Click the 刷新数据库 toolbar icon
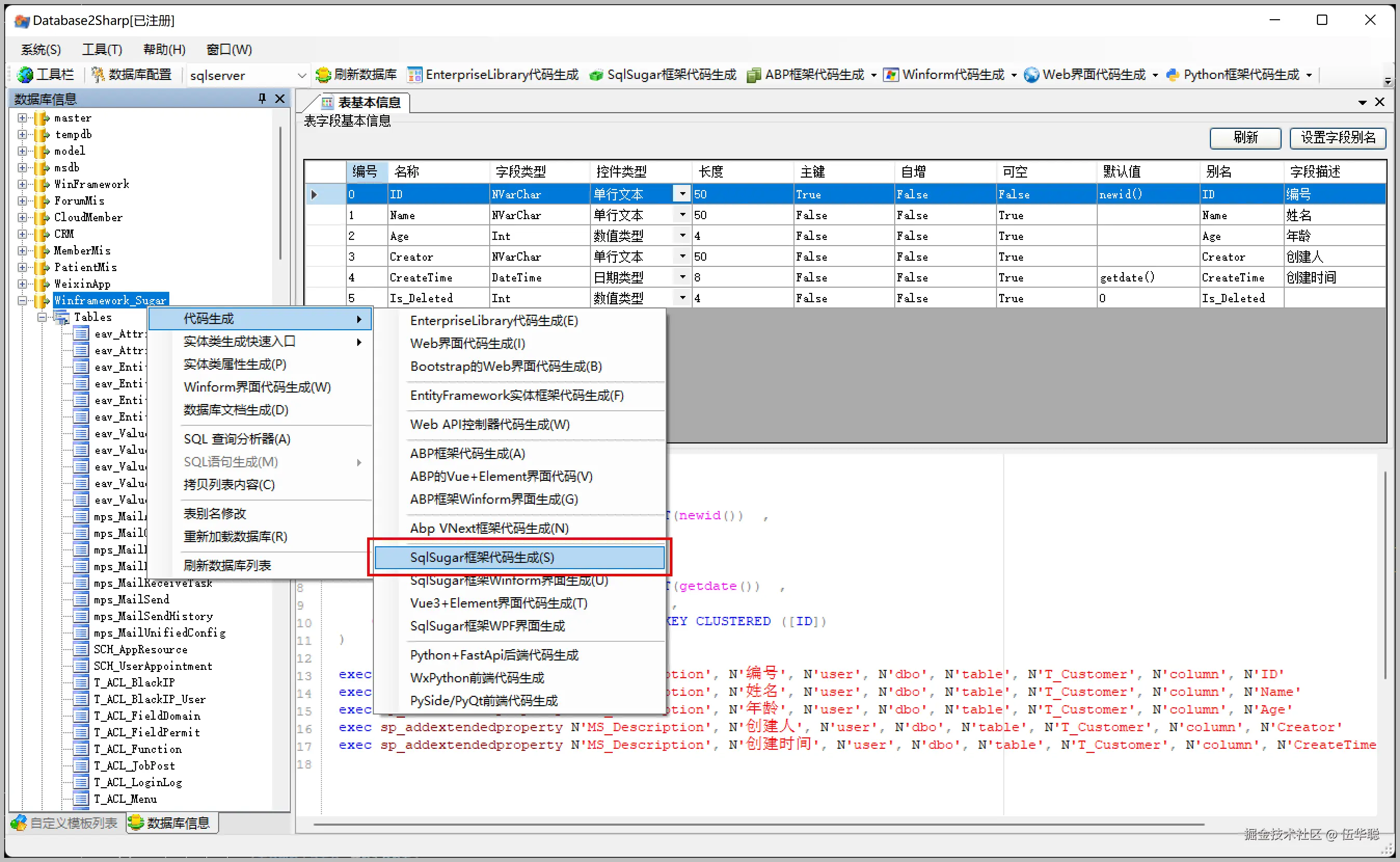This screenshot has width=1400, height=862. pyautogui.click(x=323, y=75)
